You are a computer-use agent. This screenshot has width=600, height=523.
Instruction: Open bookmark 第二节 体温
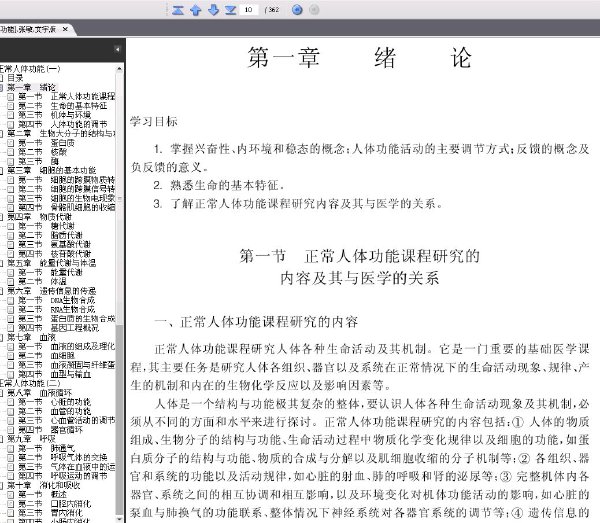click(x=42, y=282)
